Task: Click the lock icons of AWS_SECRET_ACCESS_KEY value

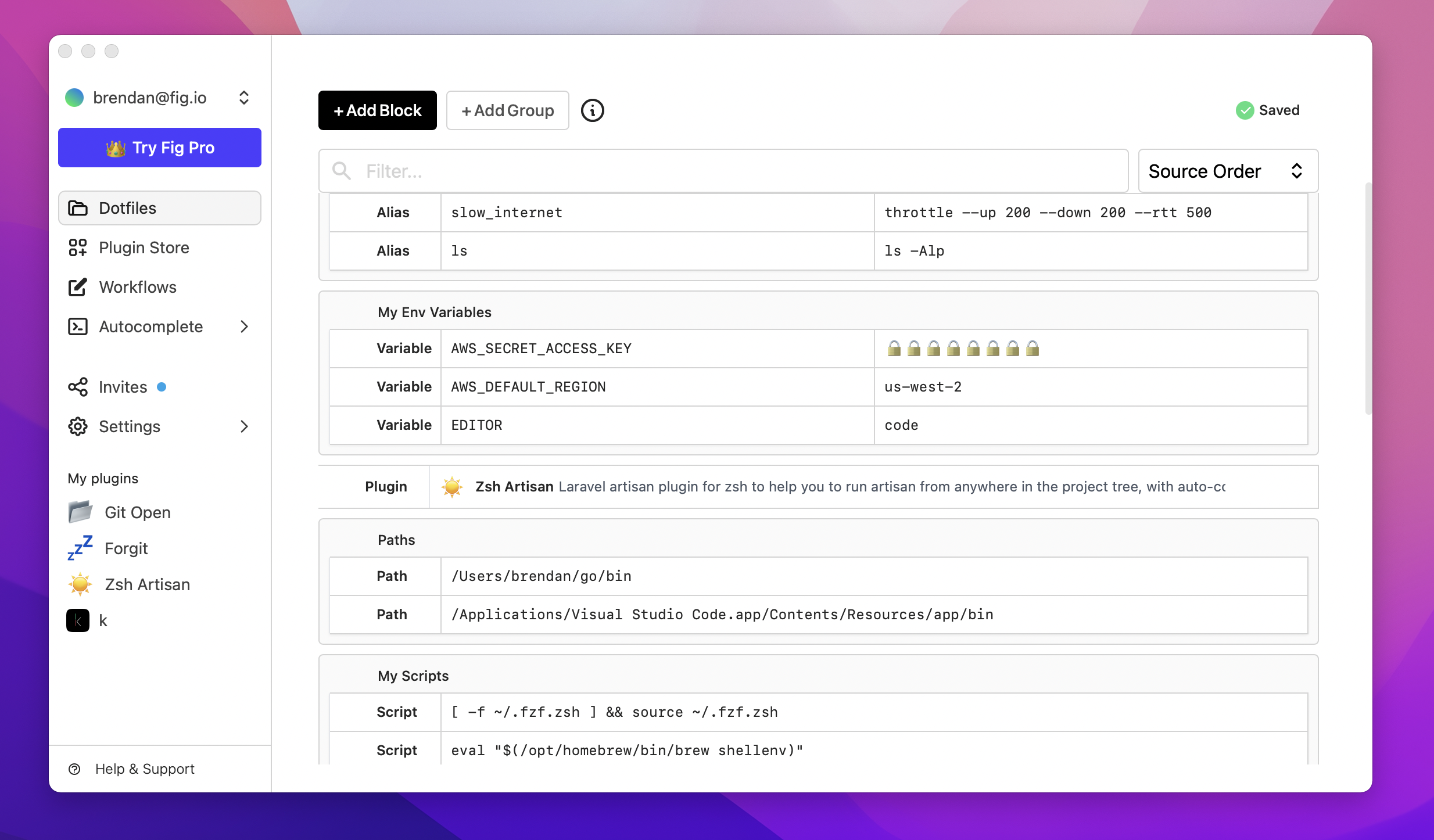Action: [963, 348]
